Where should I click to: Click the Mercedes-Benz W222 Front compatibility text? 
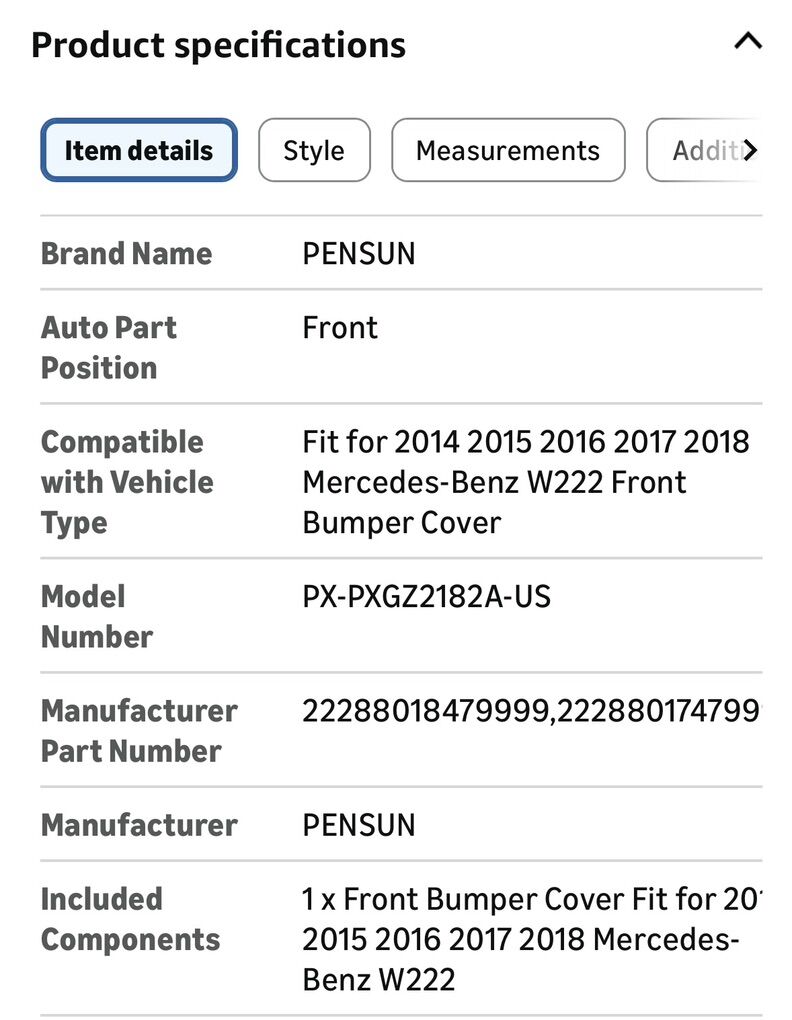pyautogui.click(x=495, y=482)
